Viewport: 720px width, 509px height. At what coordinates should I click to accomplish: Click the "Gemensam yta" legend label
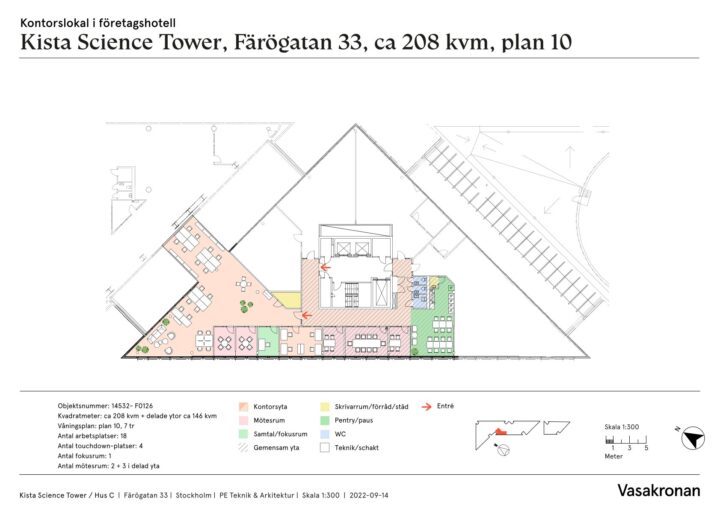[276, 447]
